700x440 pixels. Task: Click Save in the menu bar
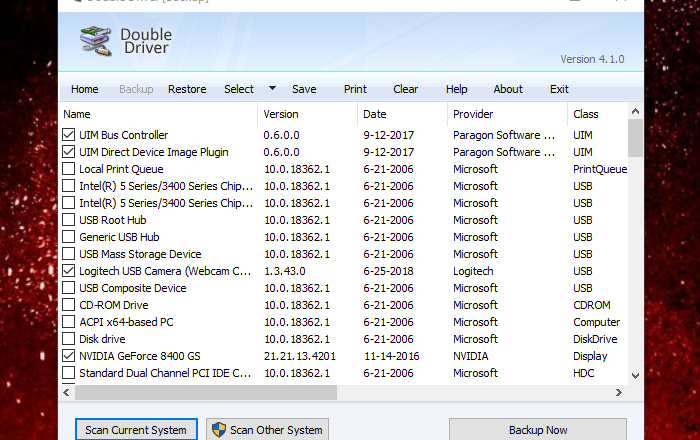pos(304,89)
